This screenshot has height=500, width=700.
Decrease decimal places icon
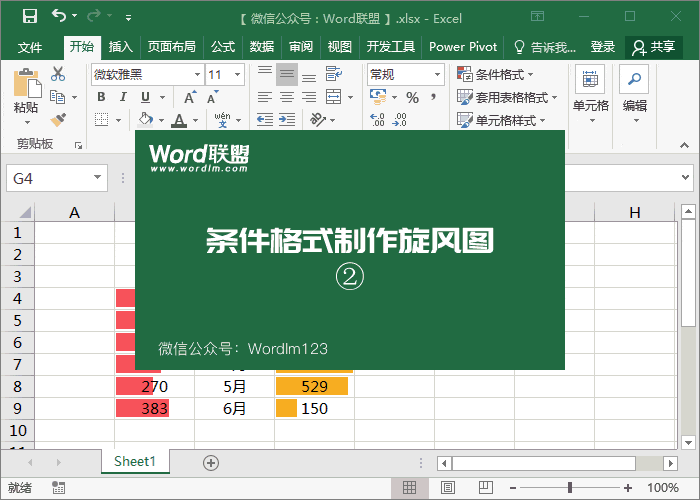pos(399,120)
